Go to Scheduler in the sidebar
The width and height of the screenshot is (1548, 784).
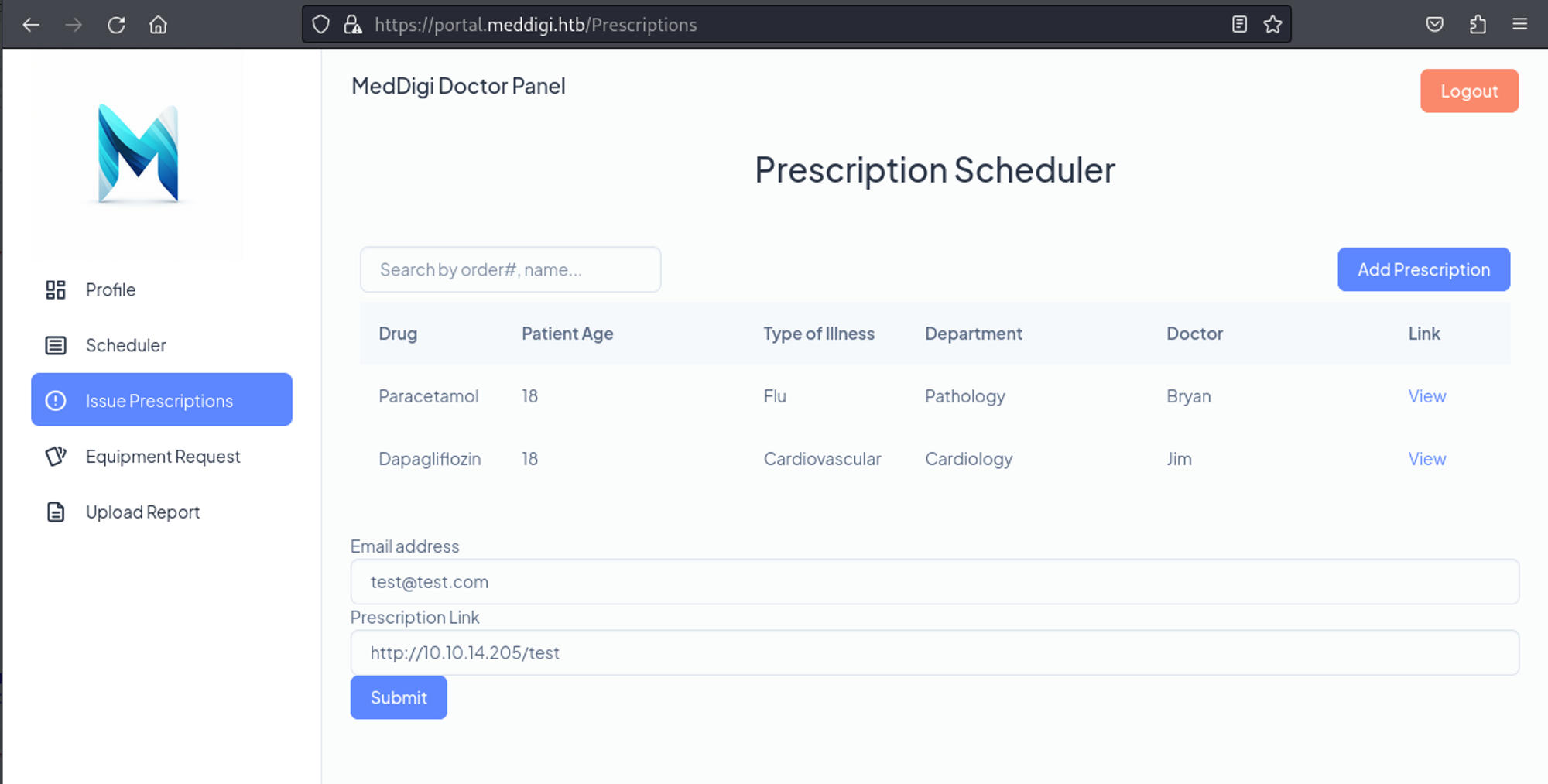[125, 345]
